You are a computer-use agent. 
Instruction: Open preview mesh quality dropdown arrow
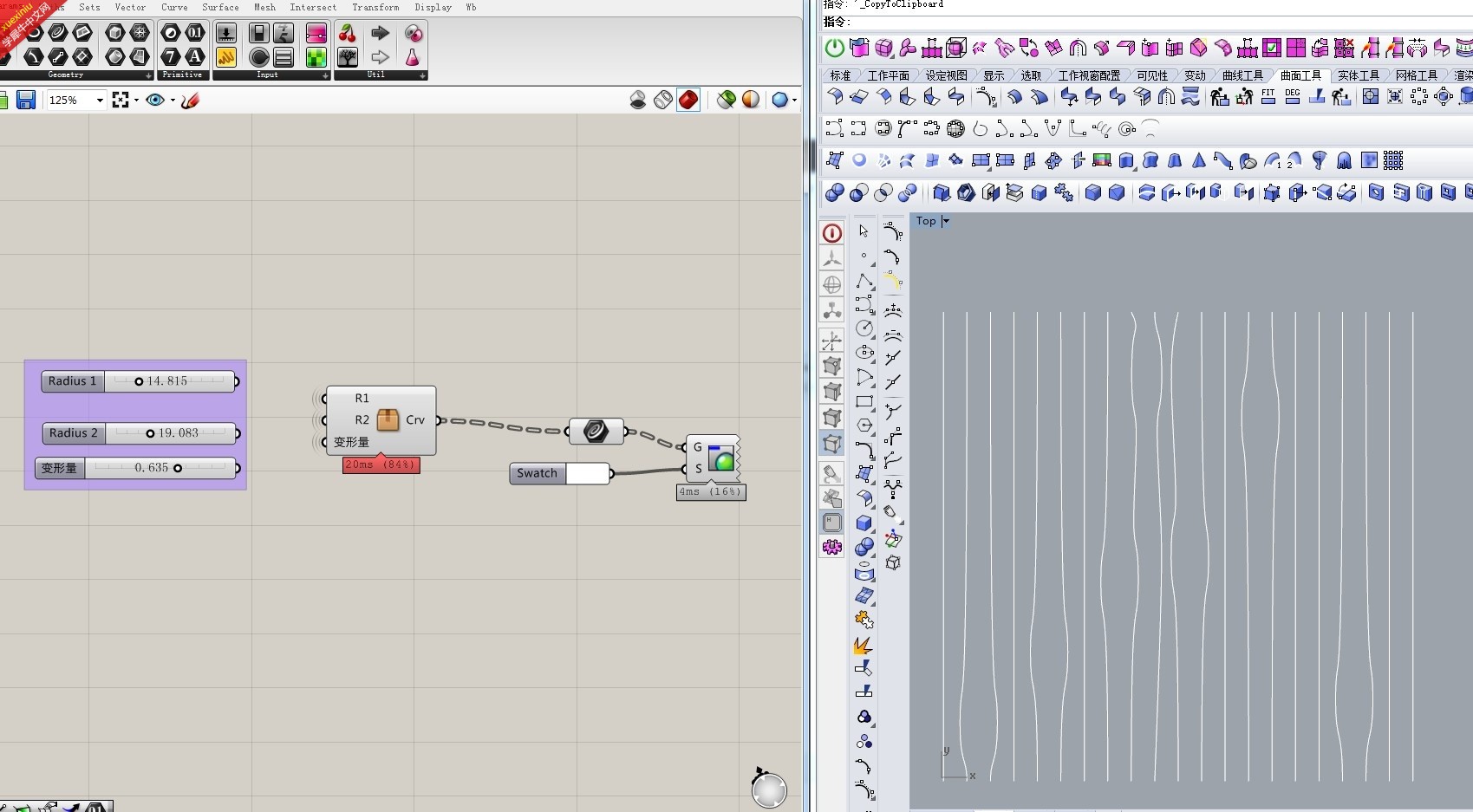click(x=794, y=101)
